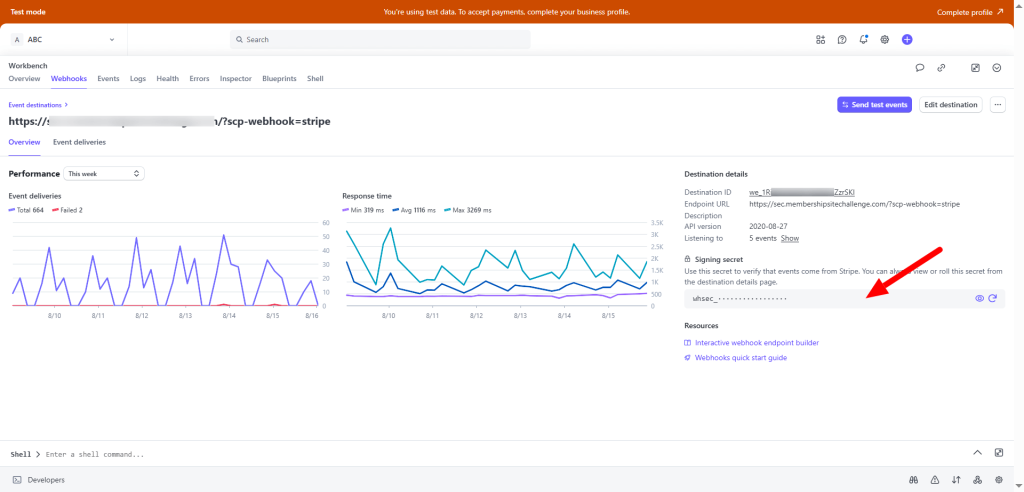Open the help question mark icon

point(842,40)
